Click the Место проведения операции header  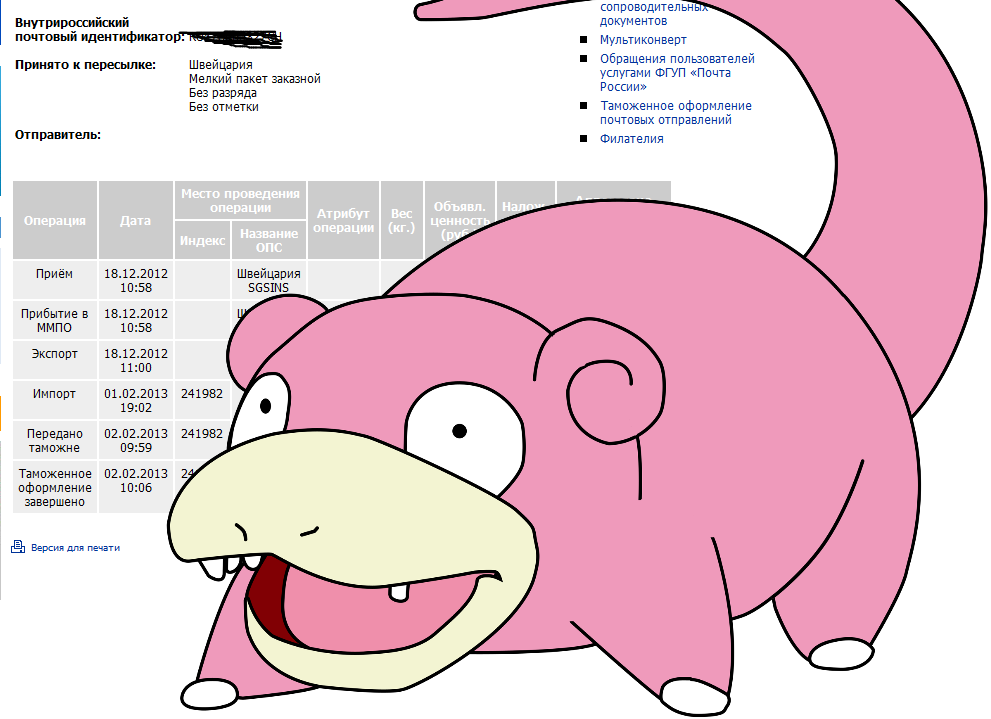(240, 200)
